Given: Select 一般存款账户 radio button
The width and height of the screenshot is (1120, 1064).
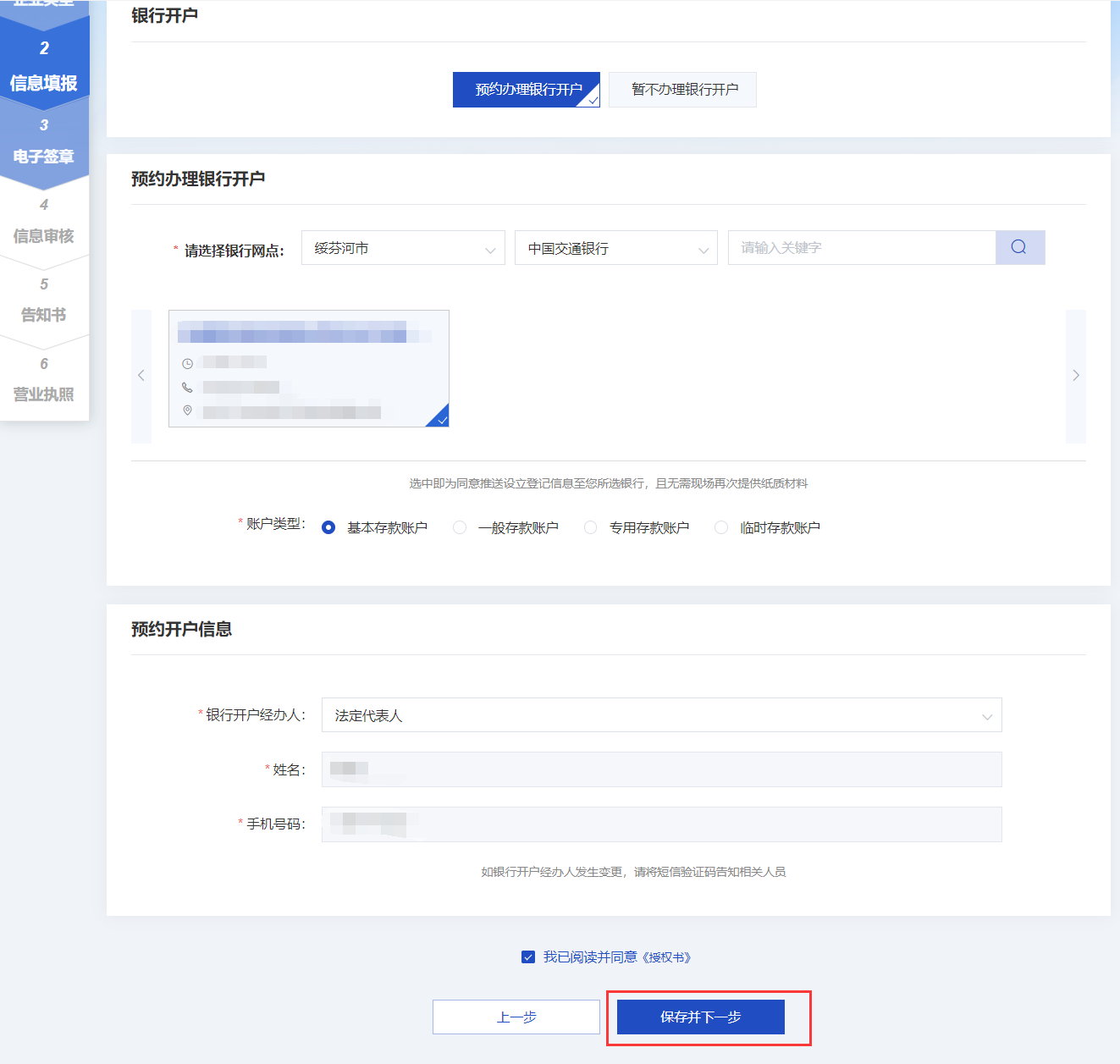Looking at the screenshot, I should 460,527.
